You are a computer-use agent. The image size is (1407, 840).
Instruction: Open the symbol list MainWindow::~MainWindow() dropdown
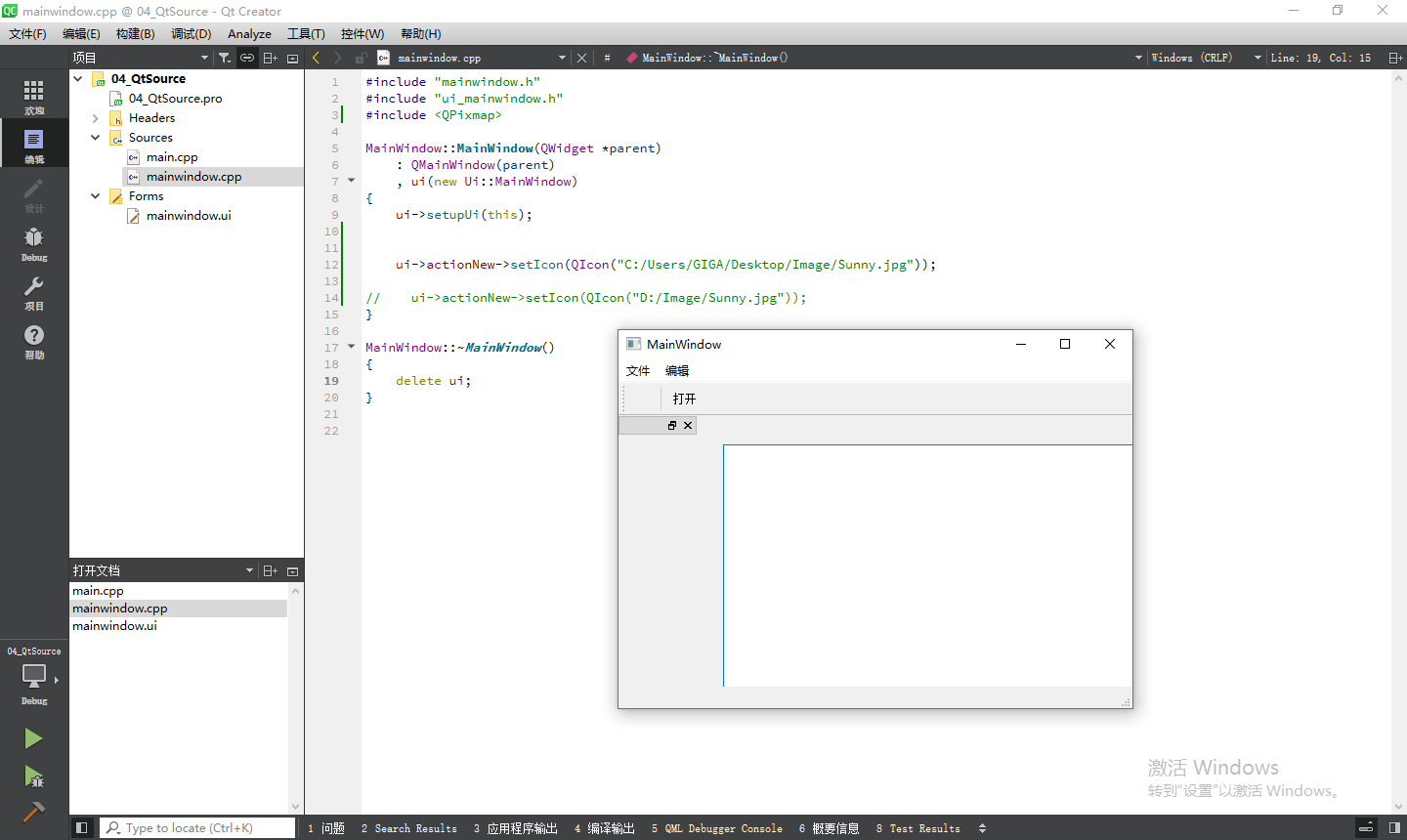pos(1138,58)
